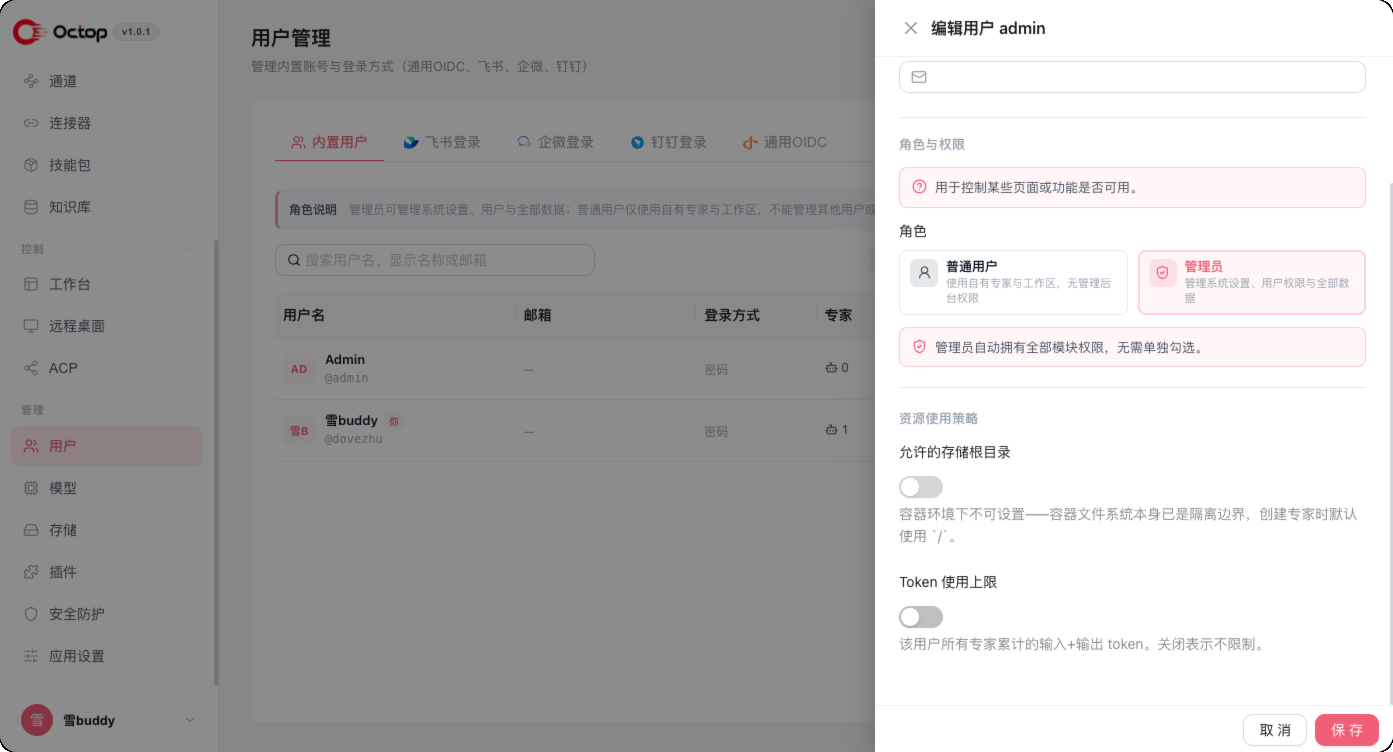This screenshot has width=1393, height=752.
Task: Click the 角色与权限 section heading
Action: (x=932, y=144)
